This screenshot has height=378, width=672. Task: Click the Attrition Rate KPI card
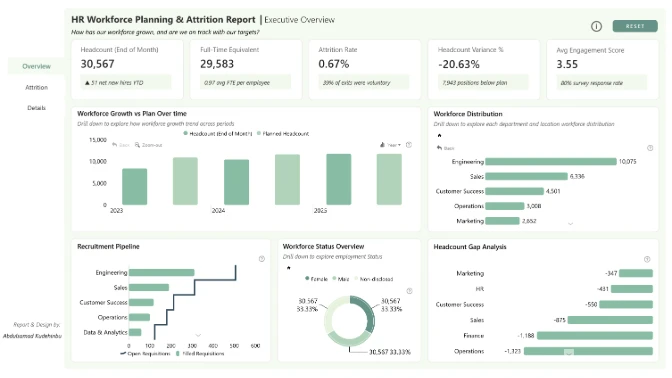coord(365,69)
